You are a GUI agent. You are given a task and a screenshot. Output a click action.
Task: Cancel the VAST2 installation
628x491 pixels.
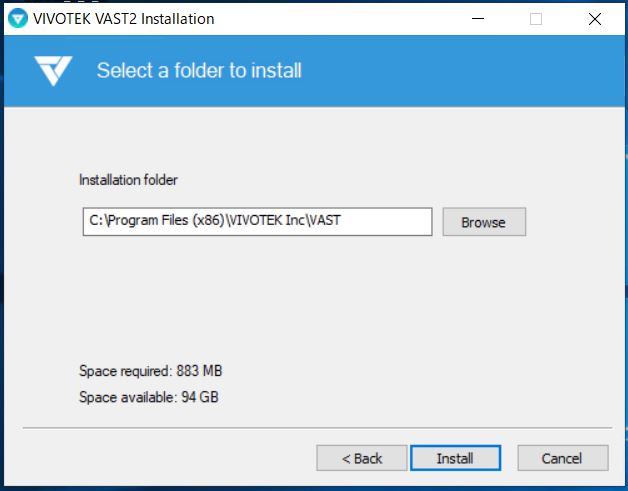point(563,458)
